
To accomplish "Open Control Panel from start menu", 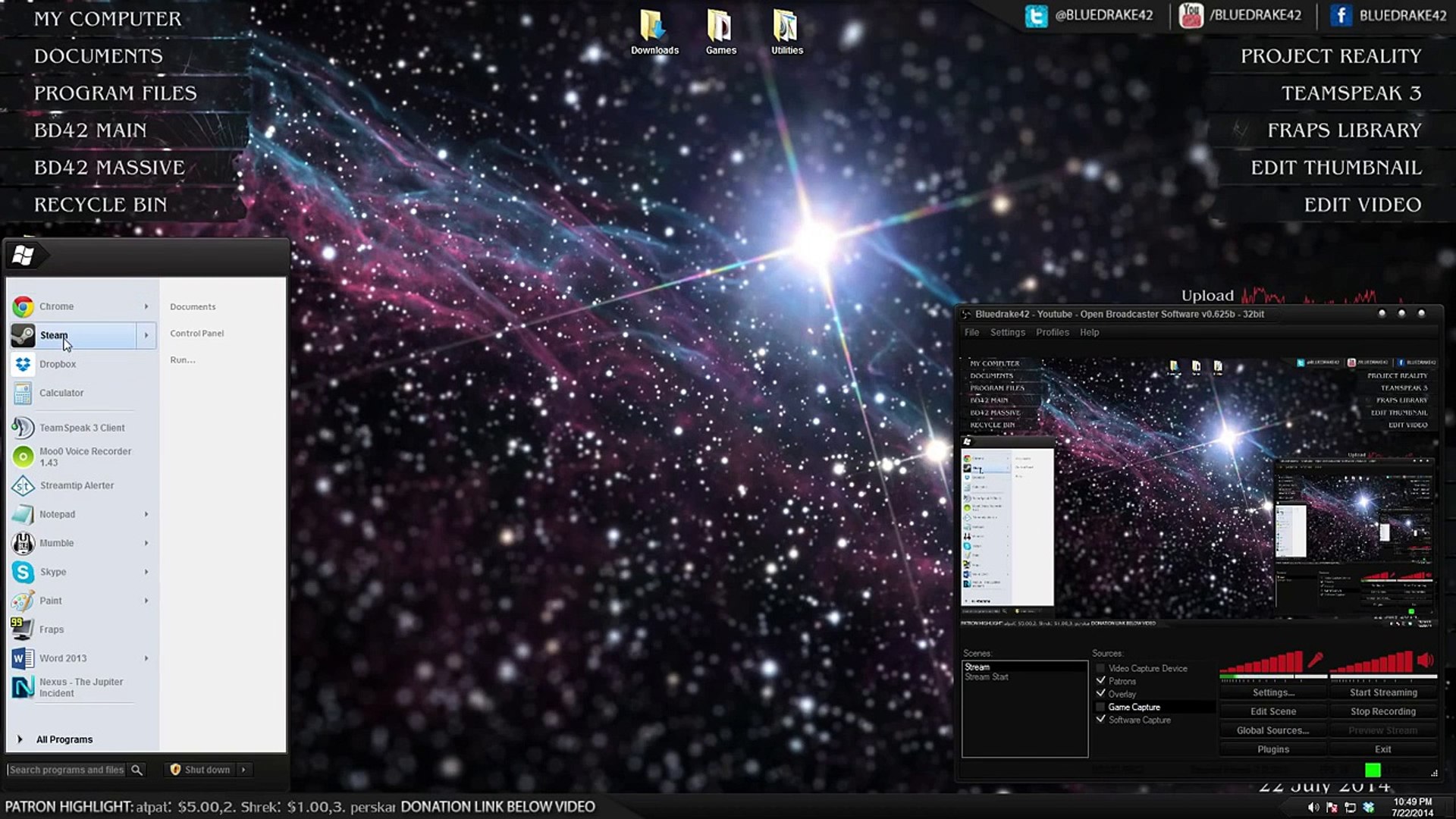I will tap(196, 333).
